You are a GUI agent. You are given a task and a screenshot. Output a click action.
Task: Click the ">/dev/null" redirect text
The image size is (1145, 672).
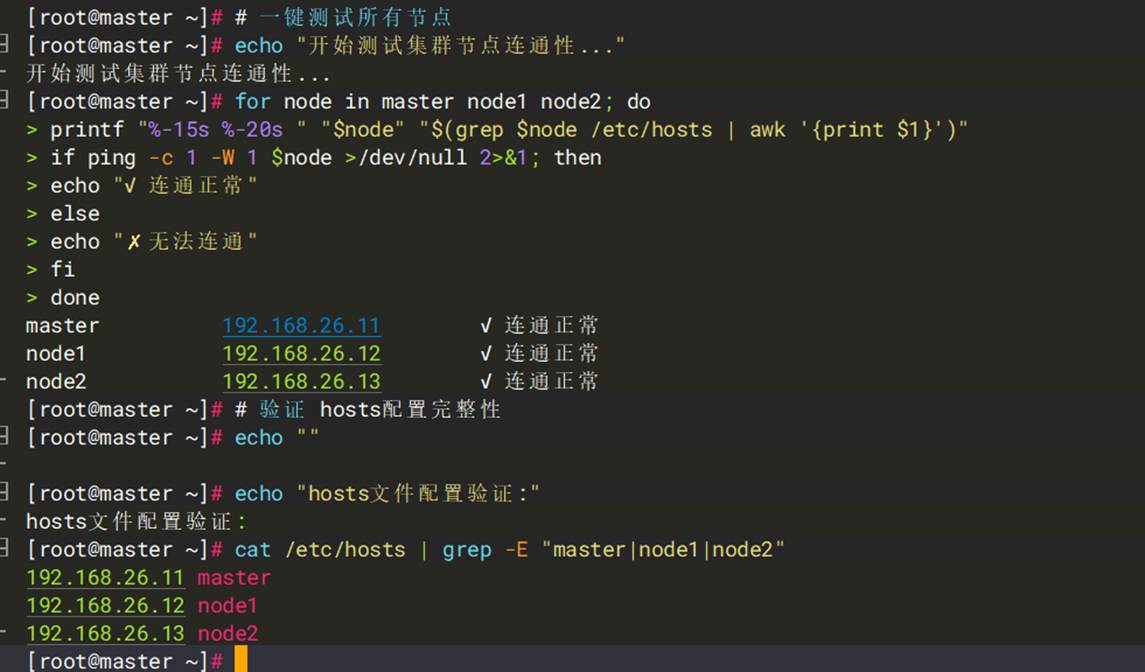tap(405, 158)
